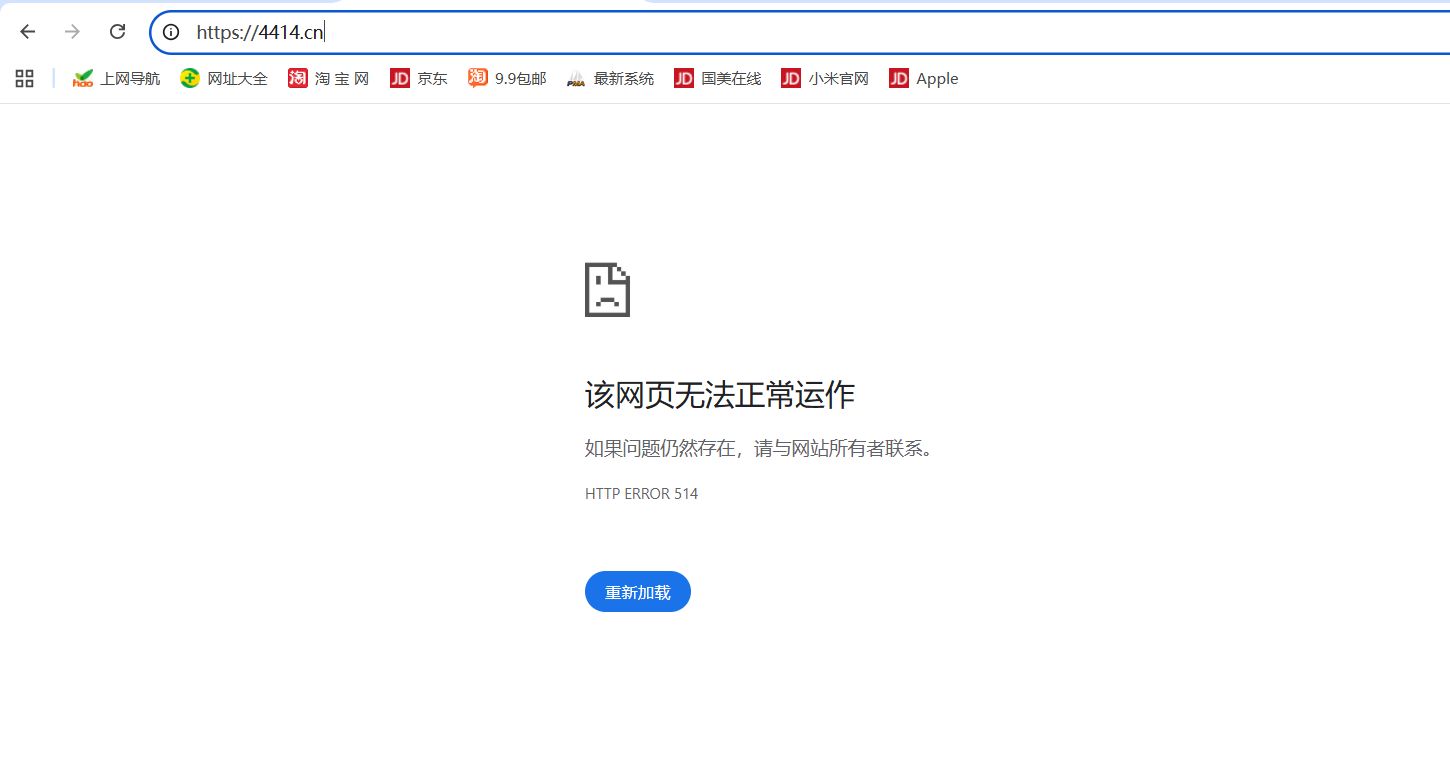Visit the 小米官网 bookmark
1450x771 pixels.
click(x=825, y=78)
